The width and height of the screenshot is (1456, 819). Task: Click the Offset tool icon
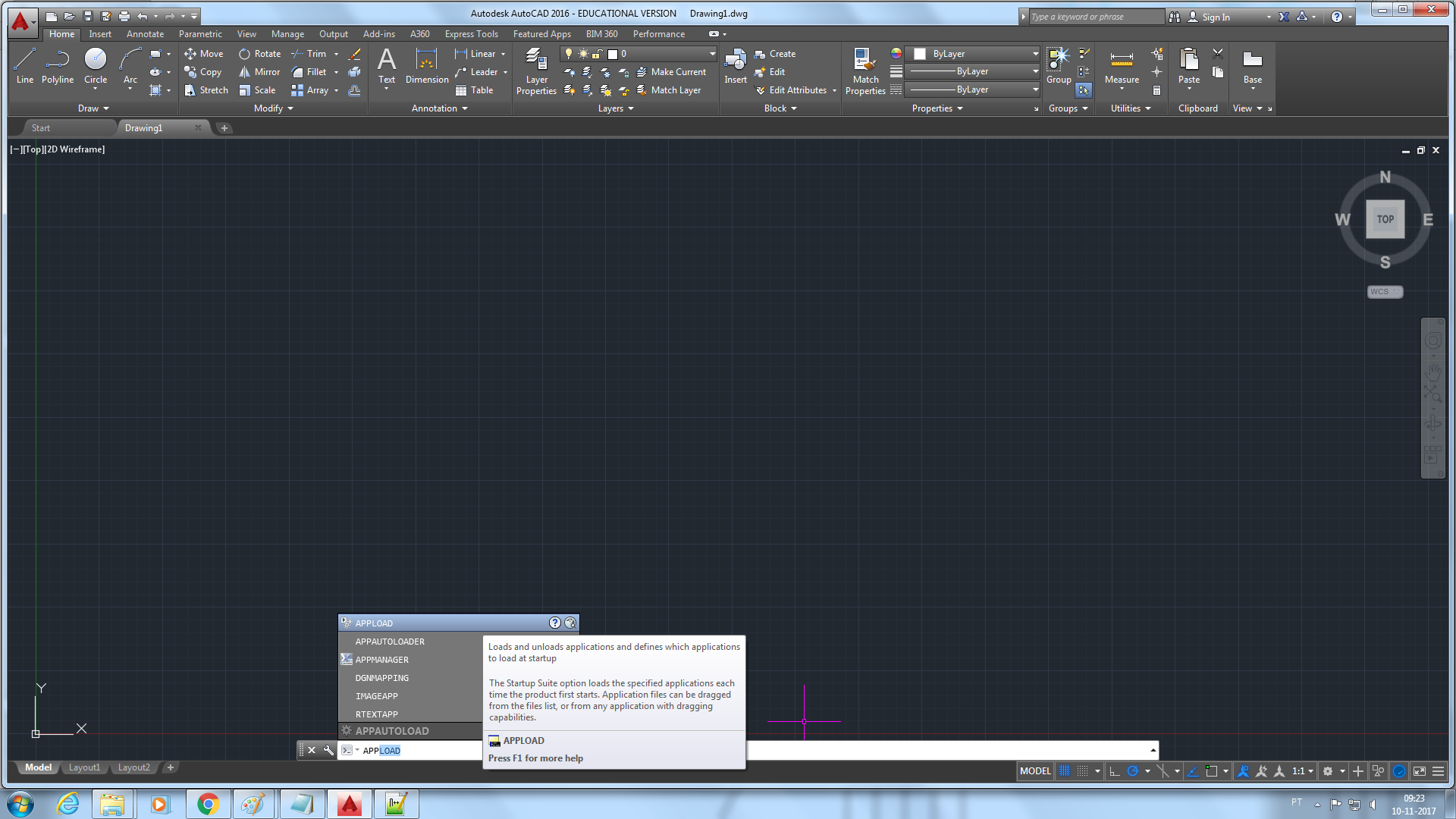(x=354, y=90)
